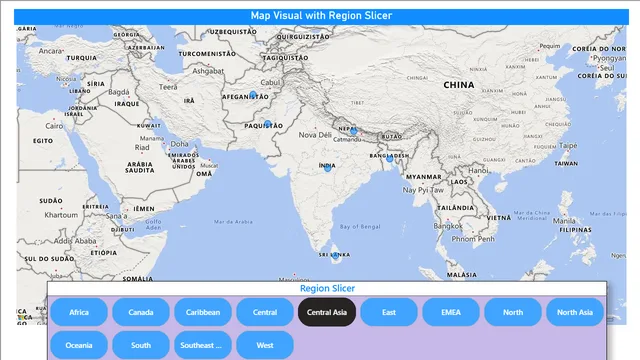
Task: Click the Sri Lanka map data bubble
Action: (335, 256)
